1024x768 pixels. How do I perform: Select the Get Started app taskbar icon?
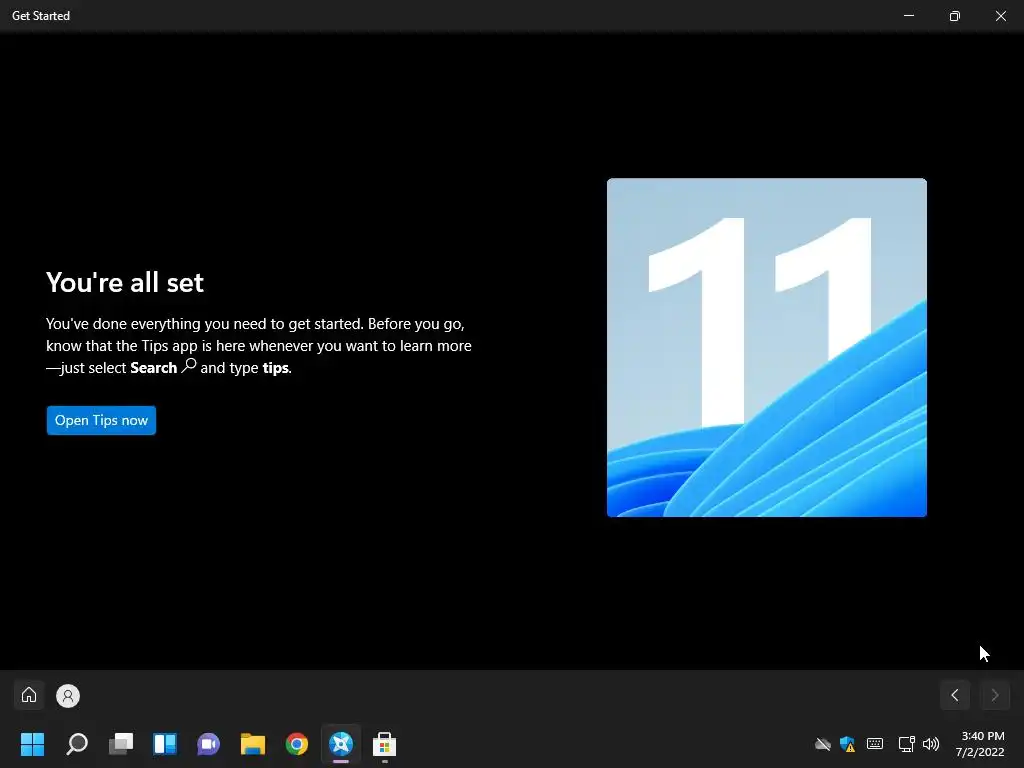[341, 744]
